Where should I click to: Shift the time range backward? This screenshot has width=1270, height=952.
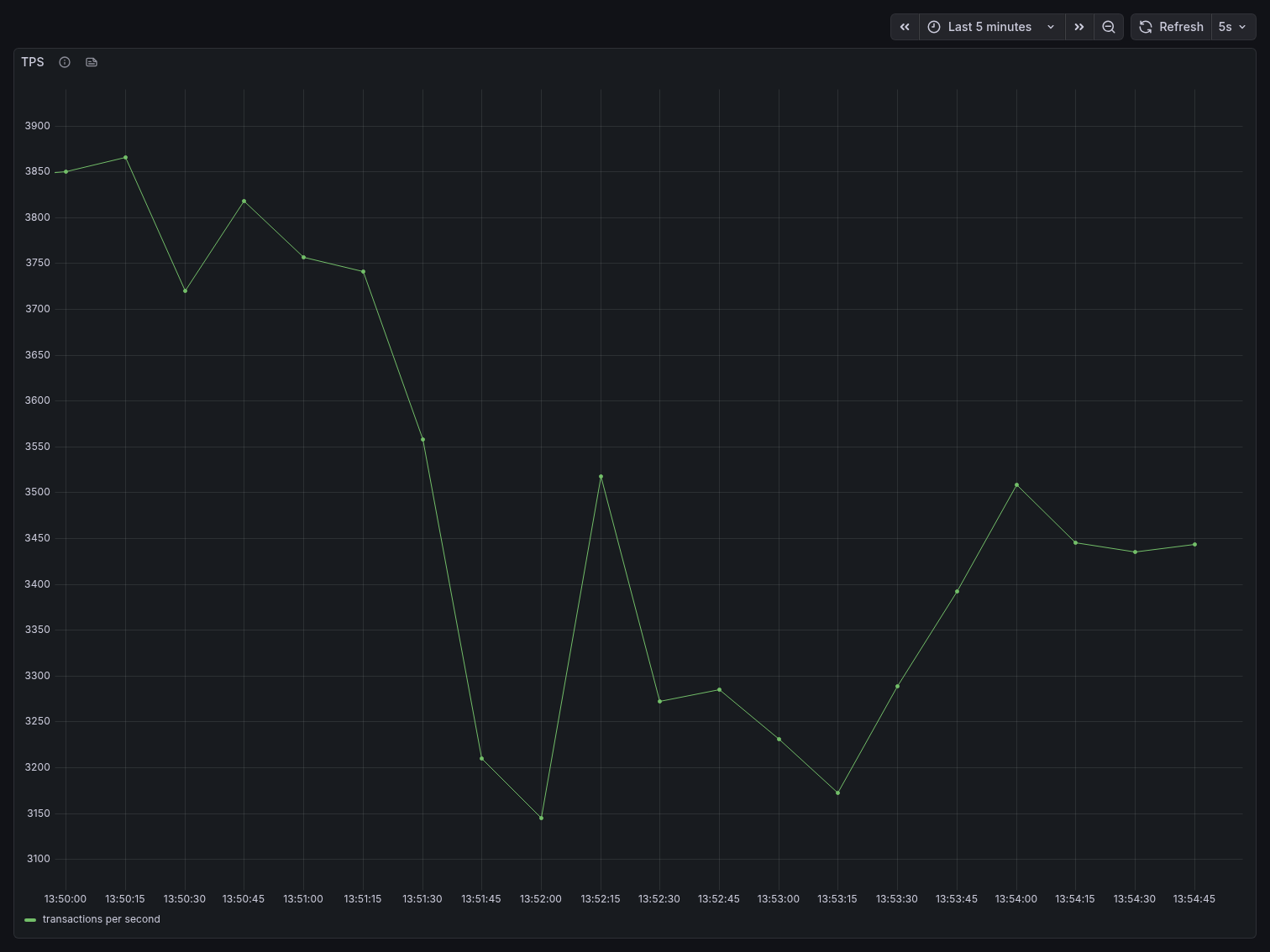(905, 27)
